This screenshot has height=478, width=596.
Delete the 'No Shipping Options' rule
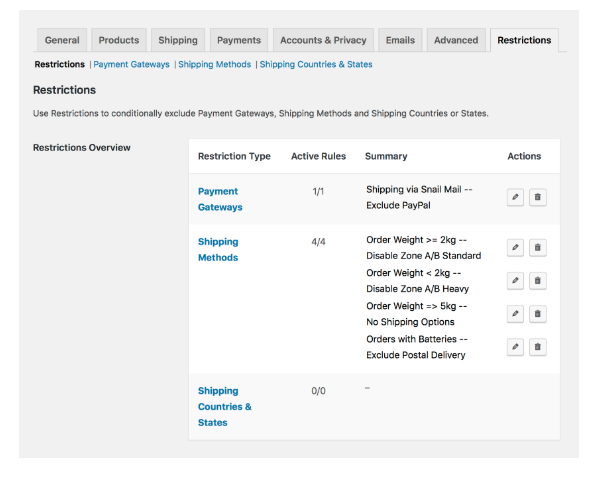[x=537, y=314]
